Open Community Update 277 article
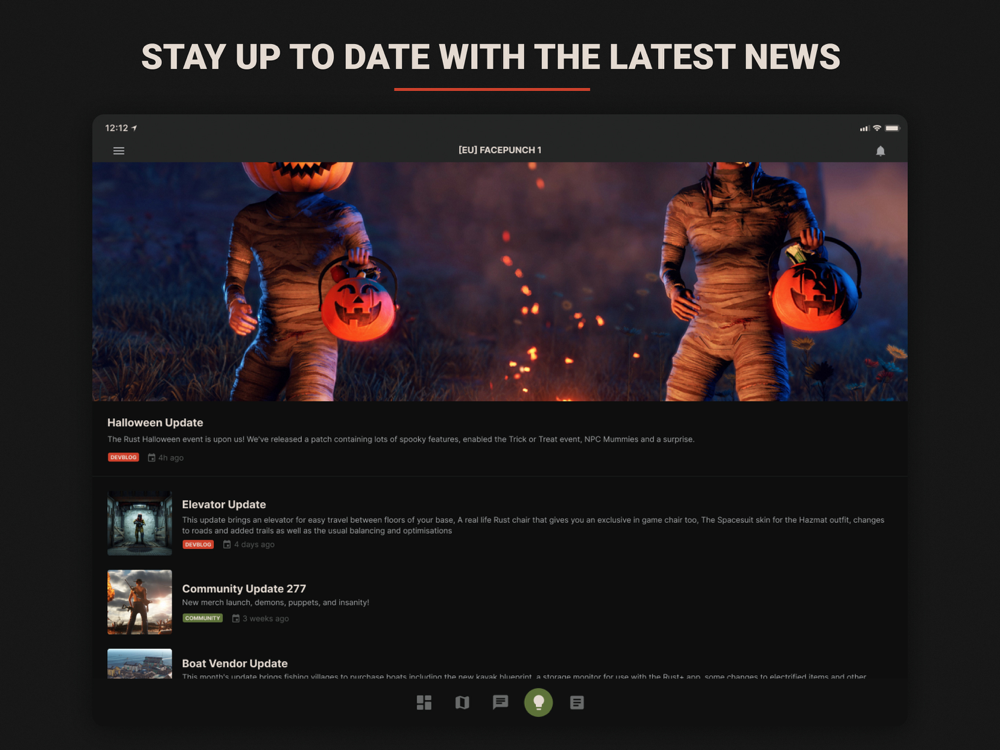The height and width of the screenshot is (750, 1000). 244,588
